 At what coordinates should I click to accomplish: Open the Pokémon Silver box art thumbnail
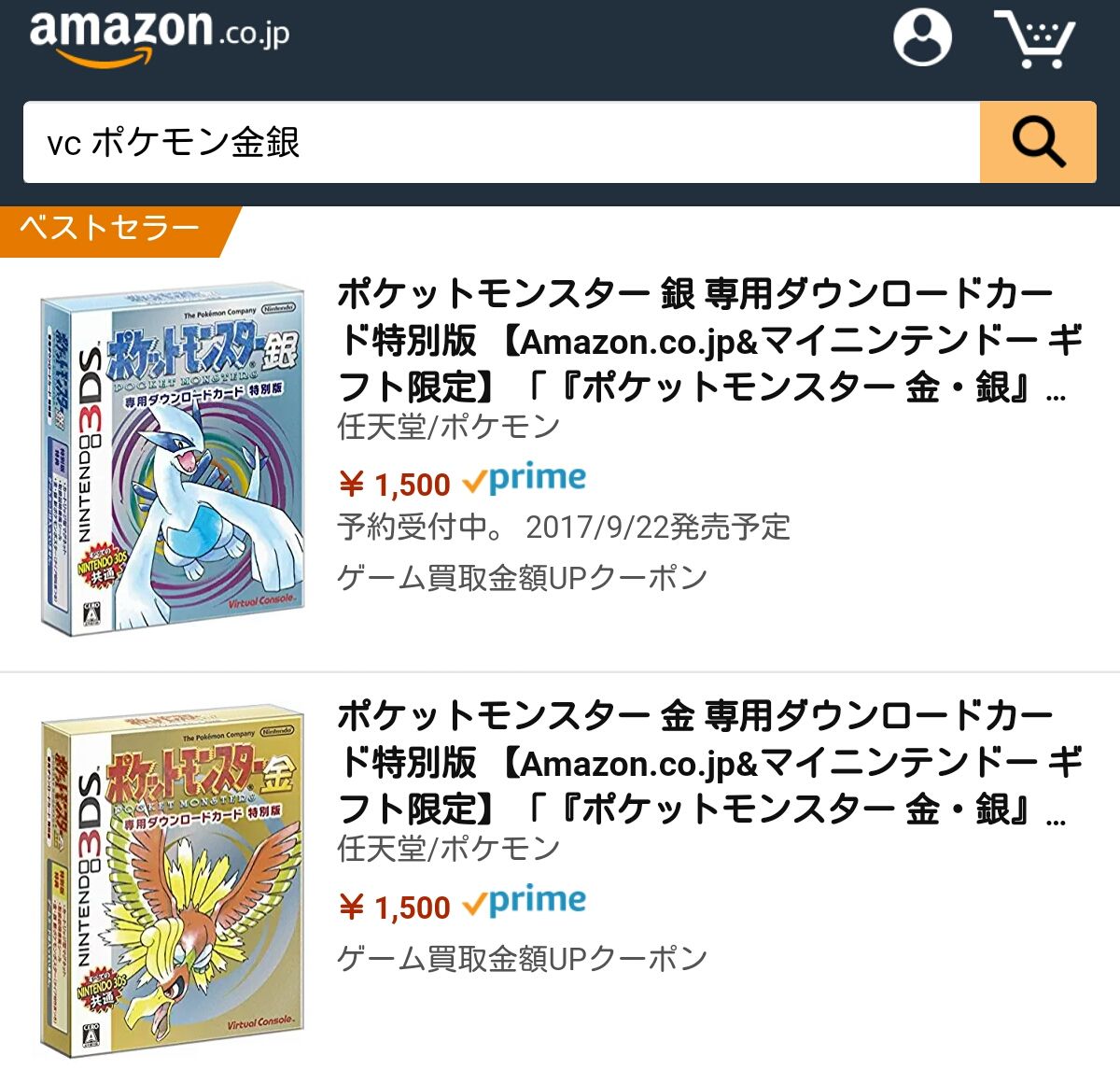pos(173,458)
